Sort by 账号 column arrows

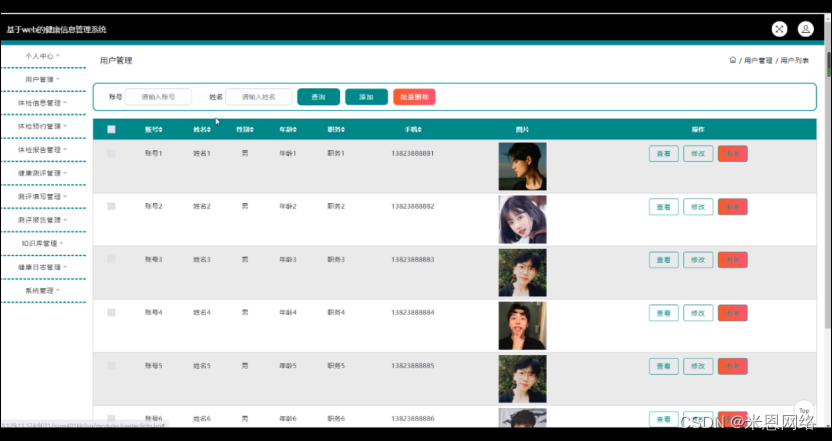point(161,129)
